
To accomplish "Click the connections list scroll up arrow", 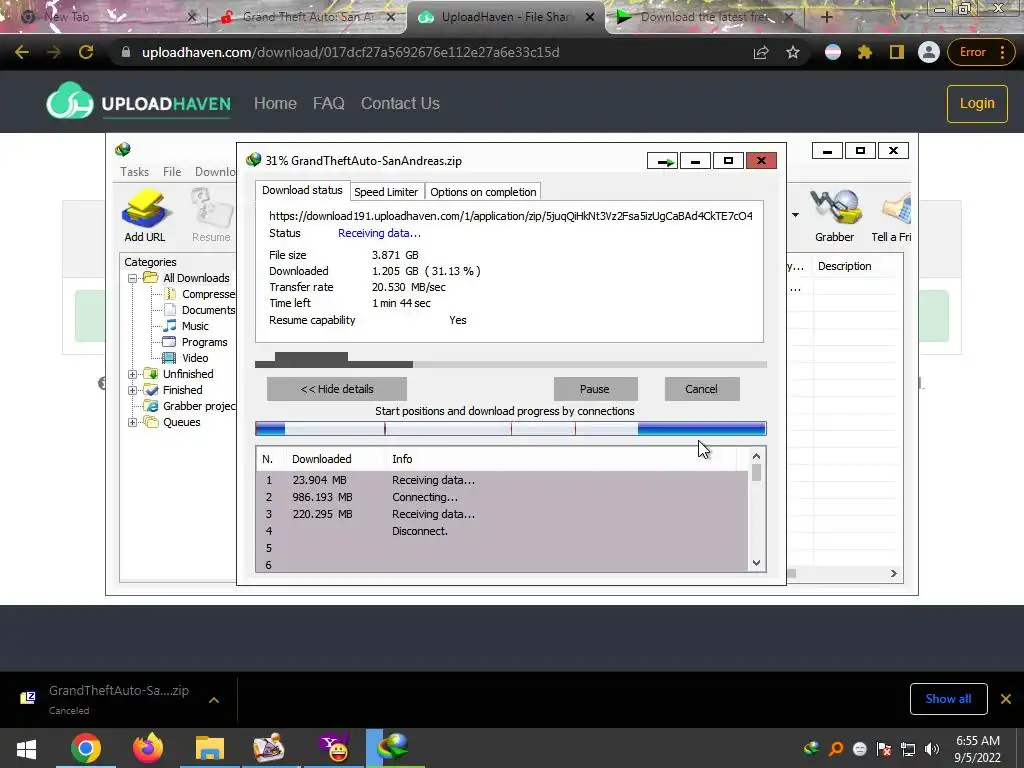I will (756, 457).
